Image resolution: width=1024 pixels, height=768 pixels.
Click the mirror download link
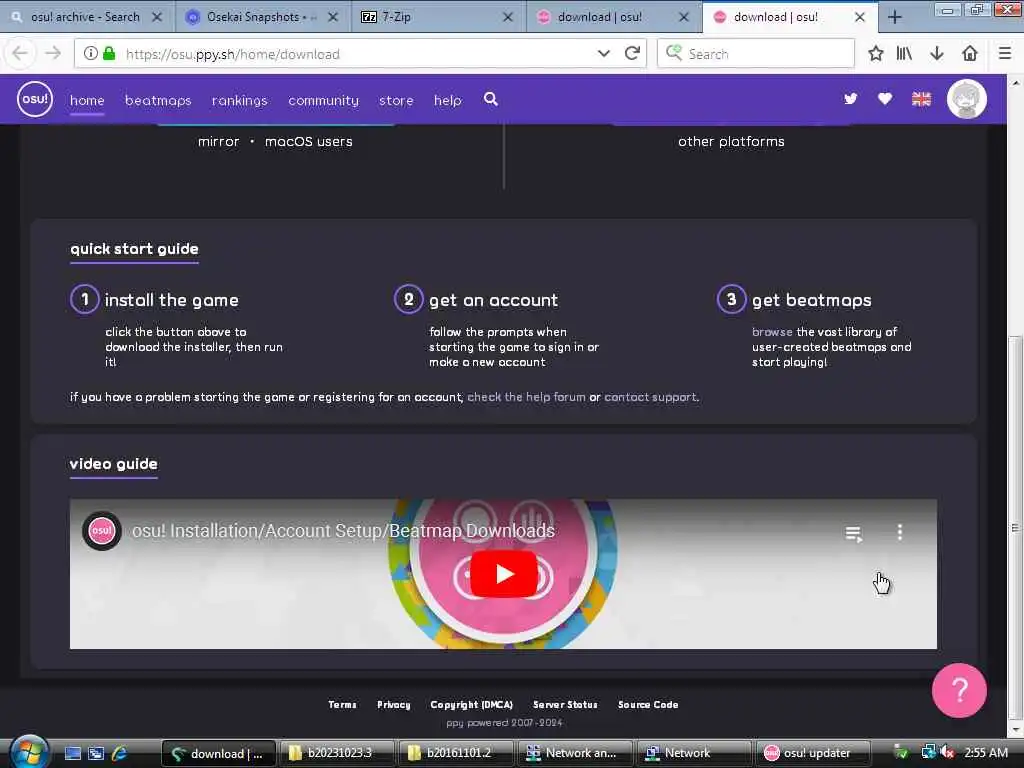click(x=219, y=142)
